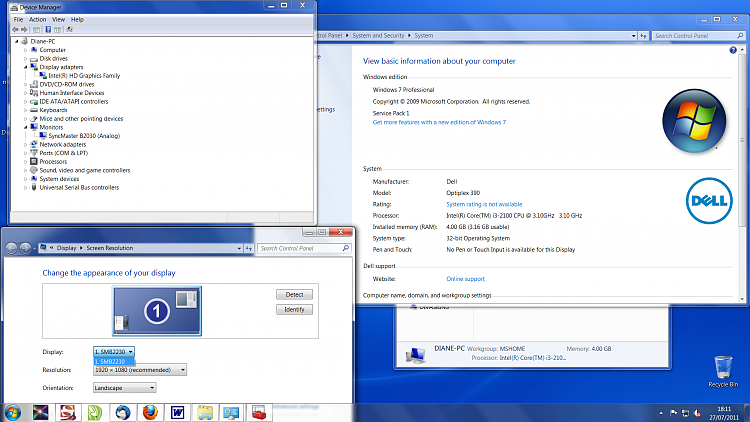The width and height of the screenshot is (750, 422).
Task: Click Control Panel display taskbar icon
Action: pyautogui.click(x=232, y=412)
